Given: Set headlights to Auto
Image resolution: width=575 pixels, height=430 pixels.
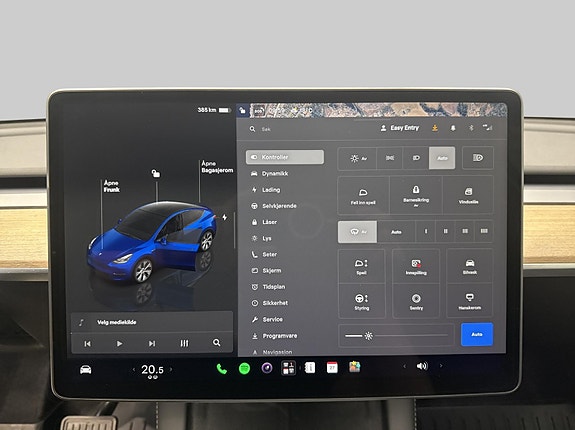Looking at the screenshot, I should (x=442, y=158).
